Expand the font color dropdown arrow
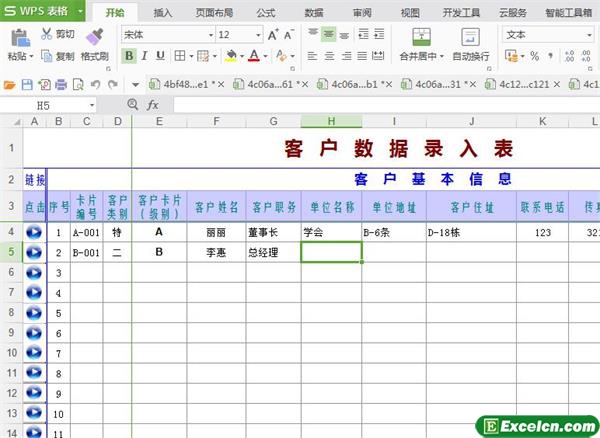This screenshot has width=600, height=438. [265, 56]
